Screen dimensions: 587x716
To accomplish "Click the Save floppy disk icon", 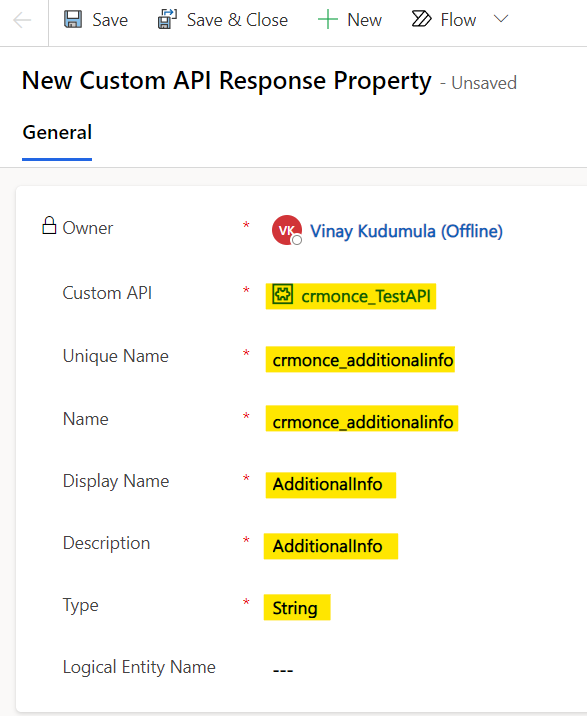I will pos(73,20).
